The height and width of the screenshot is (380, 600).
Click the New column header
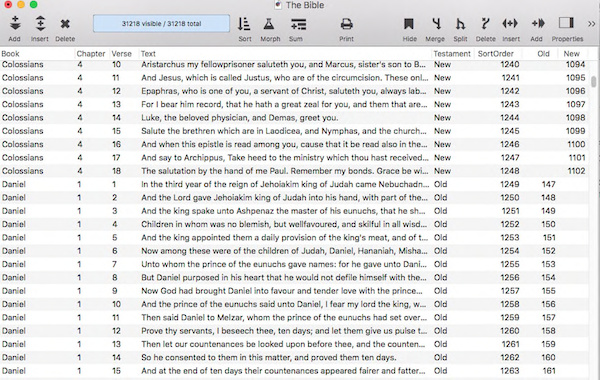click(573, 54)
